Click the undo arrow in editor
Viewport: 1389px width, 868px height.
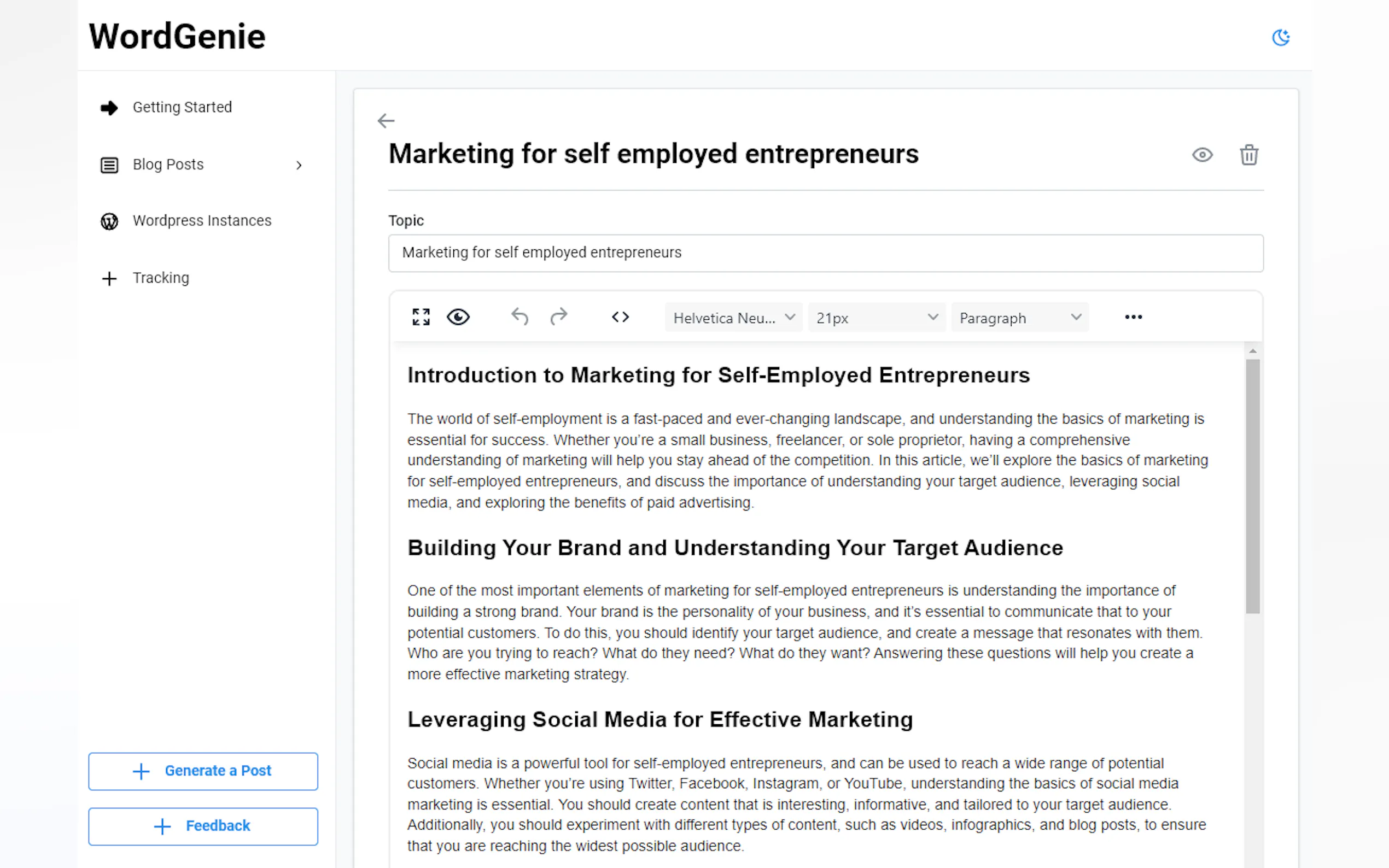coord(520,317)
